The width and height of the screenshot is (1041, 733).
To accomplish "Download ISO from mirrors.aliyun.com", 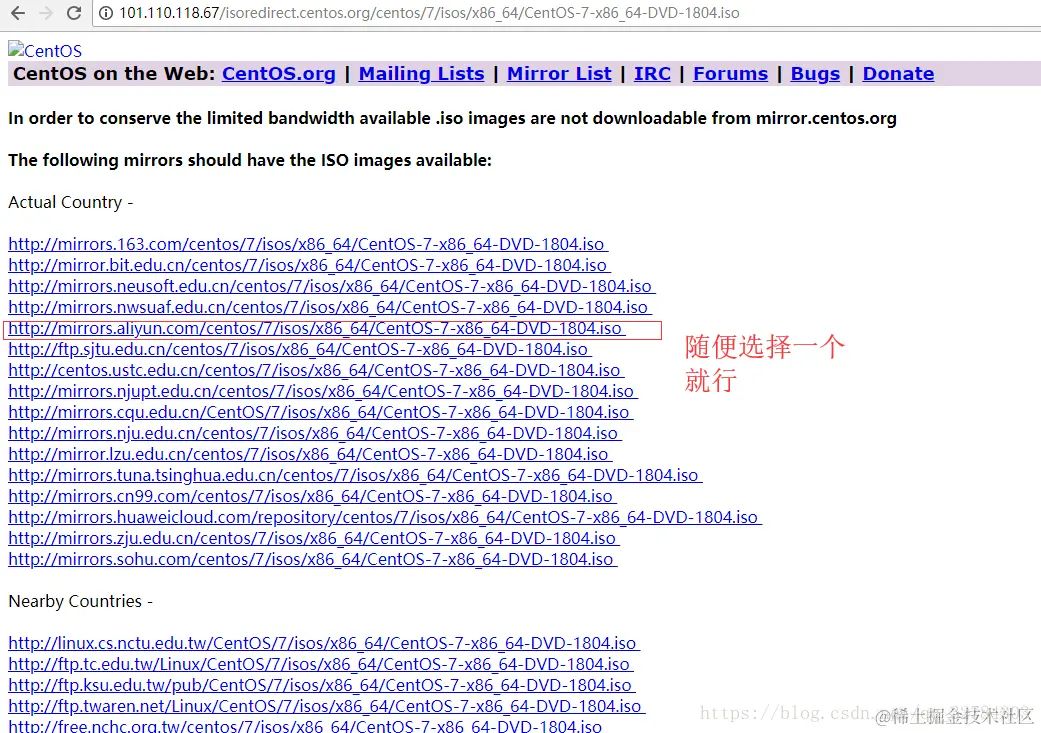I will (x=317, y=328).
